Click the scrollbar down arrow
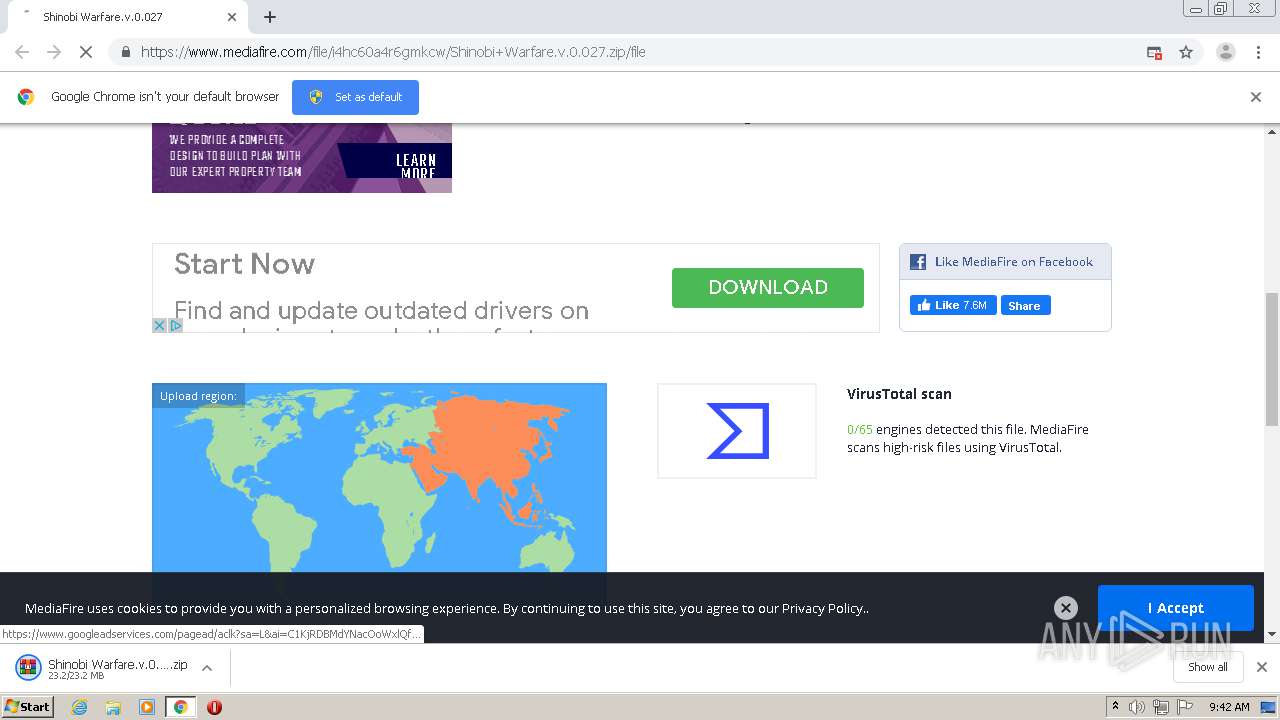1280x720 pixels. coord(1272,634)
